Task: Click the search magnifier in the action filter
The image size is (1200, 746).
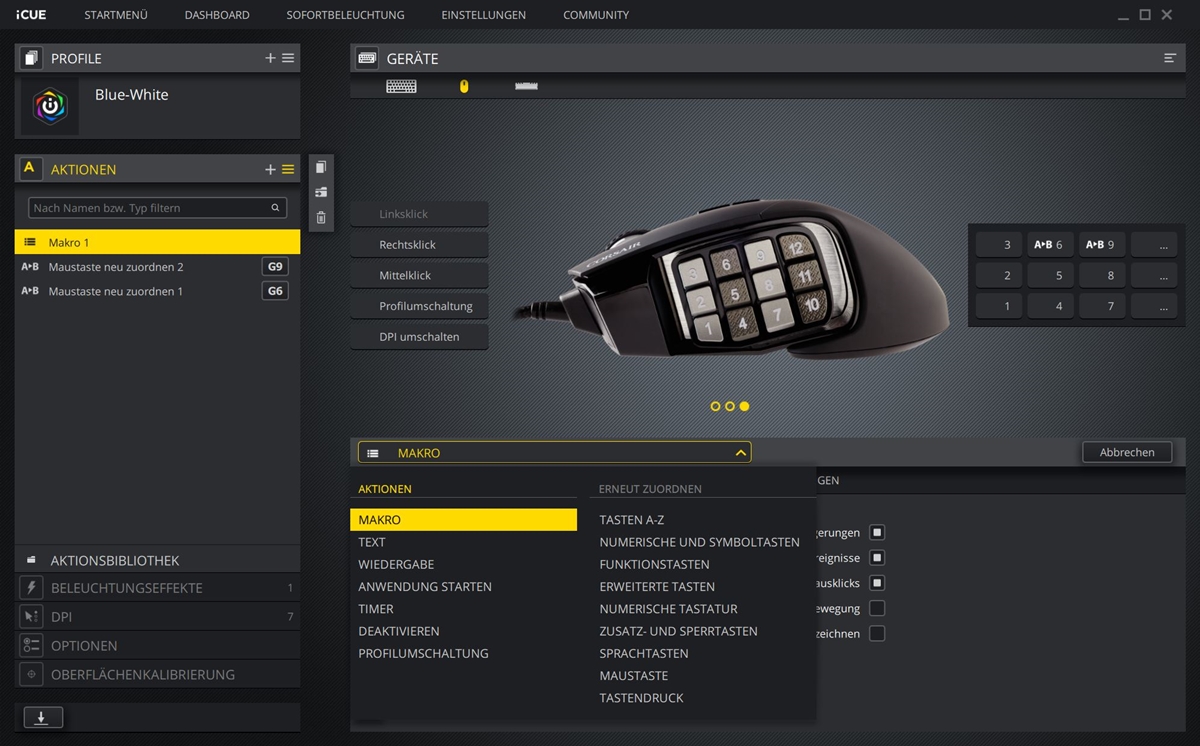Action: pyautogui.click(x=275, y=208)
